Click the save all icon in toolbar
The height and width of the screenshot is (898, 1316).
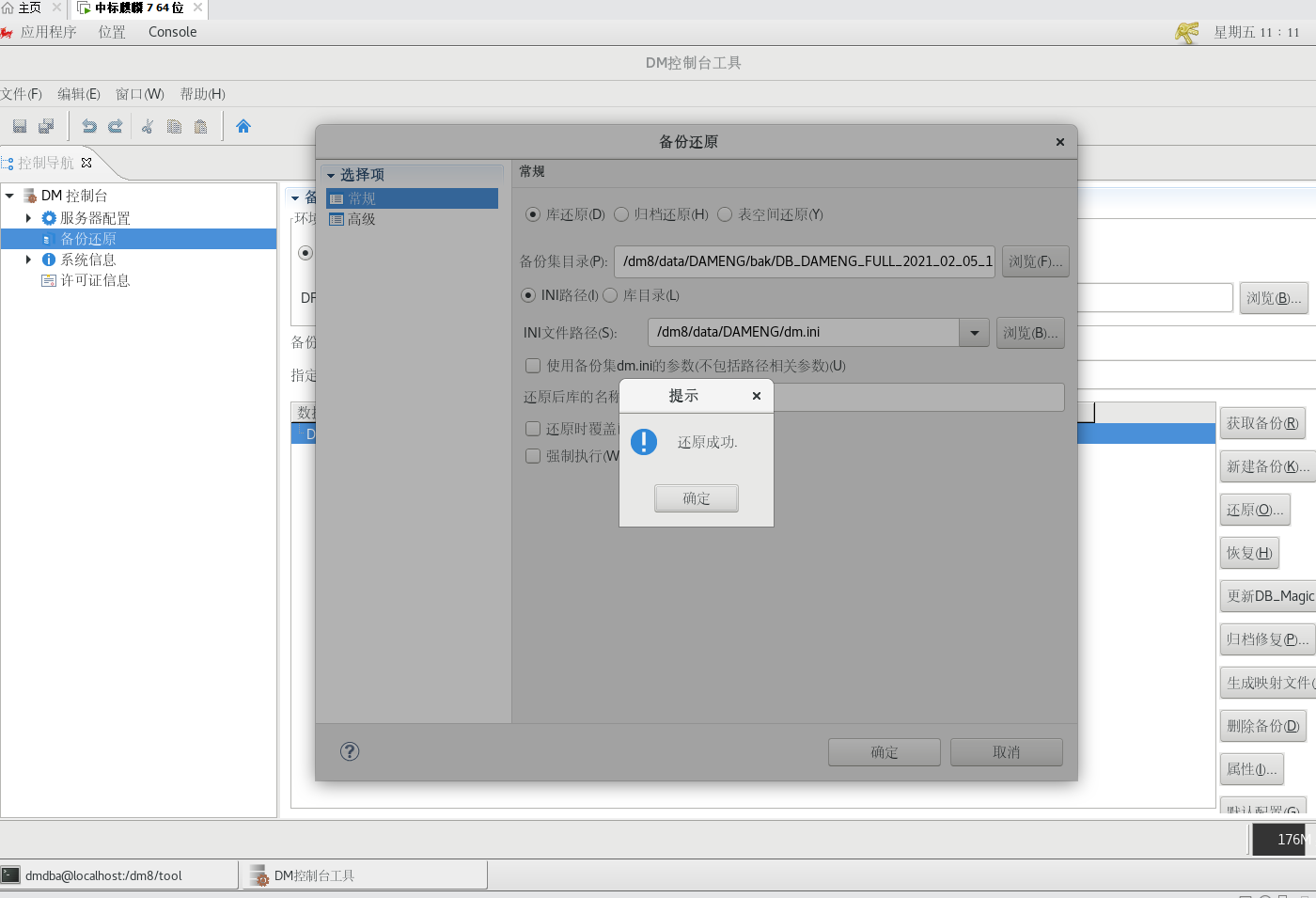(x=46, y=126)
